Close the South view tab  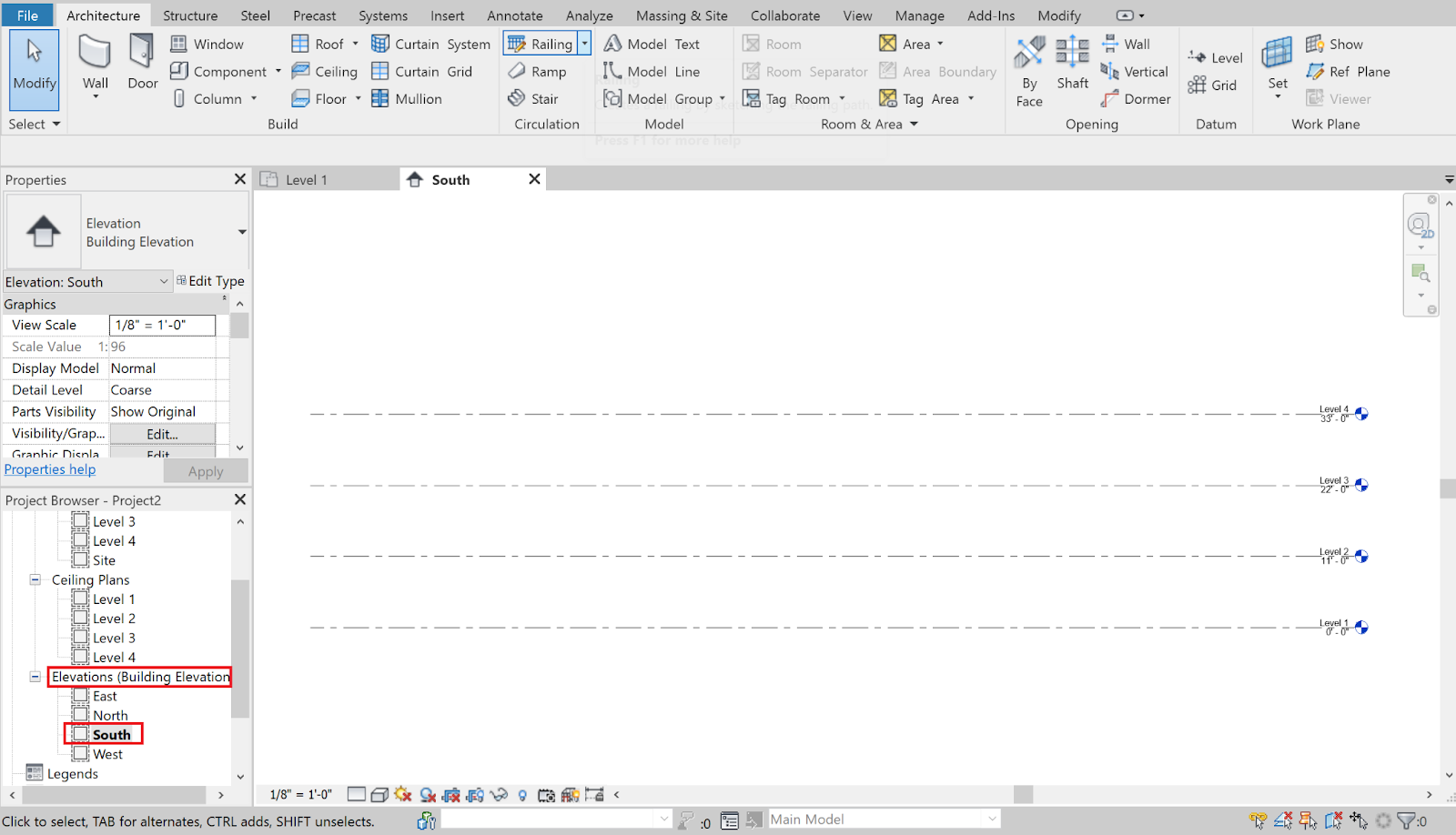click(535, 179)
